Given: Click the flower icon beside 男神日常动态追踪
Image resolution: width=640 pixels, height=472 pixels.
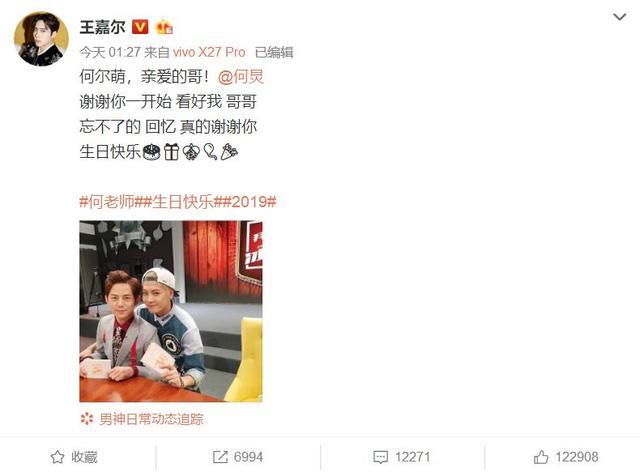Looking at the screenshot, I should pyautogui.click(x=87, y=419).
